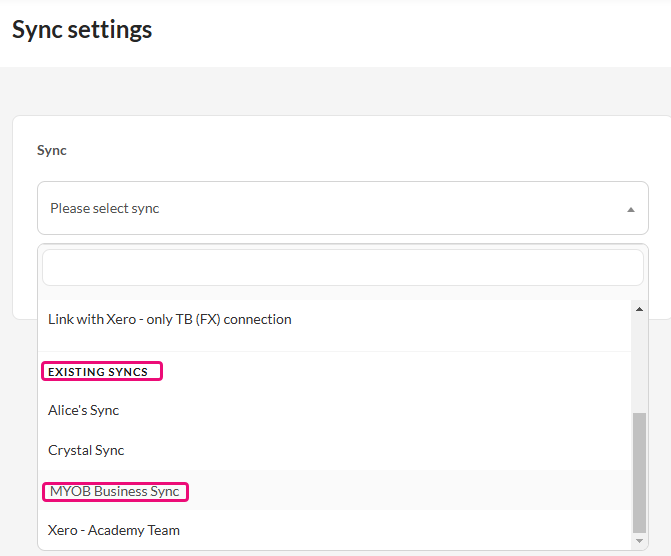Click the caret arrow in sync selector

click(630, 209)
